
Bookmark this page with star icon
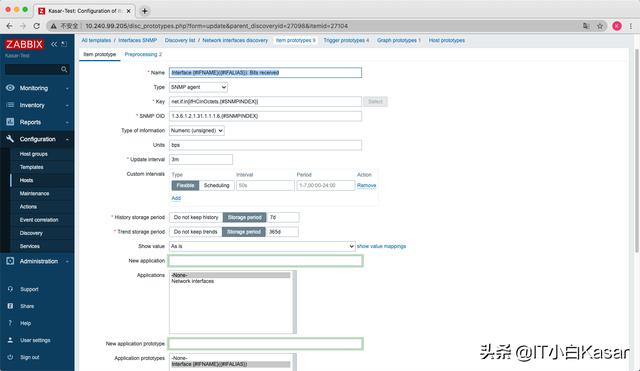click(x=600, y=26)
